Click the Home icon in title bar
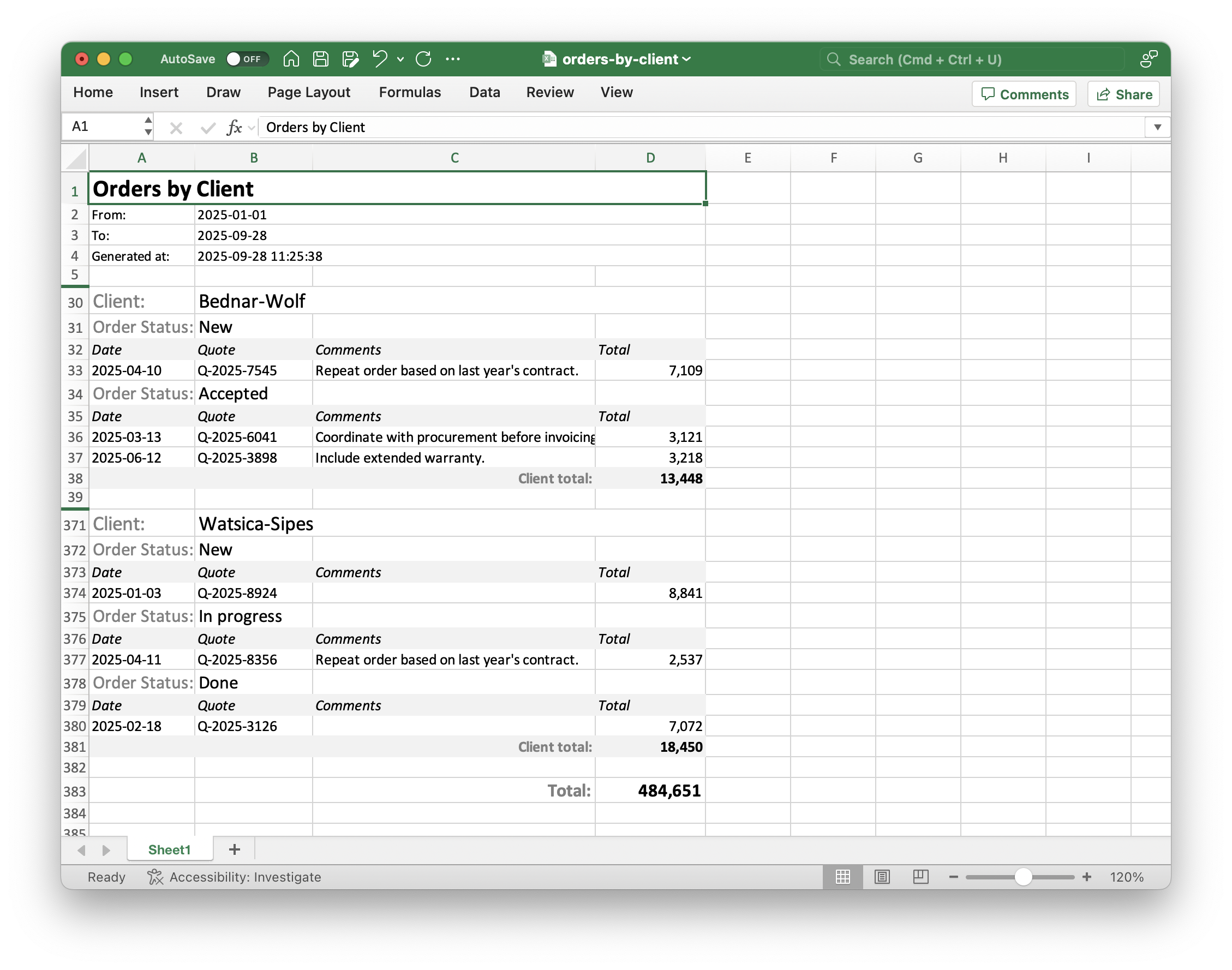1232x970 pixels. 291,59
